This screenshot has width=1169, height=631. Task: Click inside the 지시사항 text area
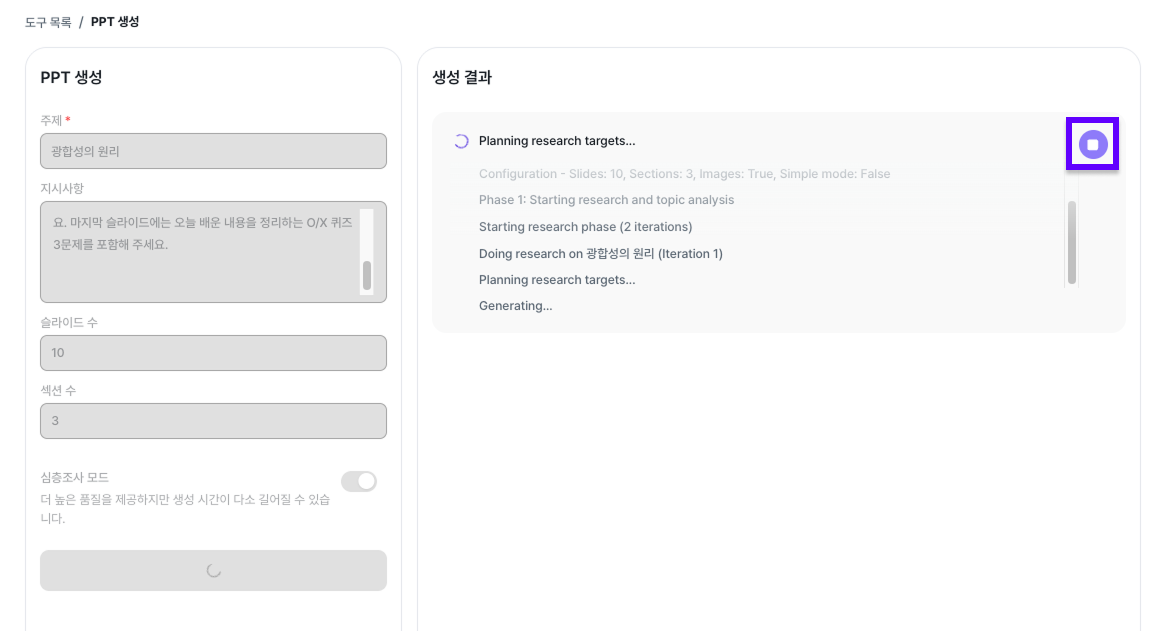(x=200, y=252)
